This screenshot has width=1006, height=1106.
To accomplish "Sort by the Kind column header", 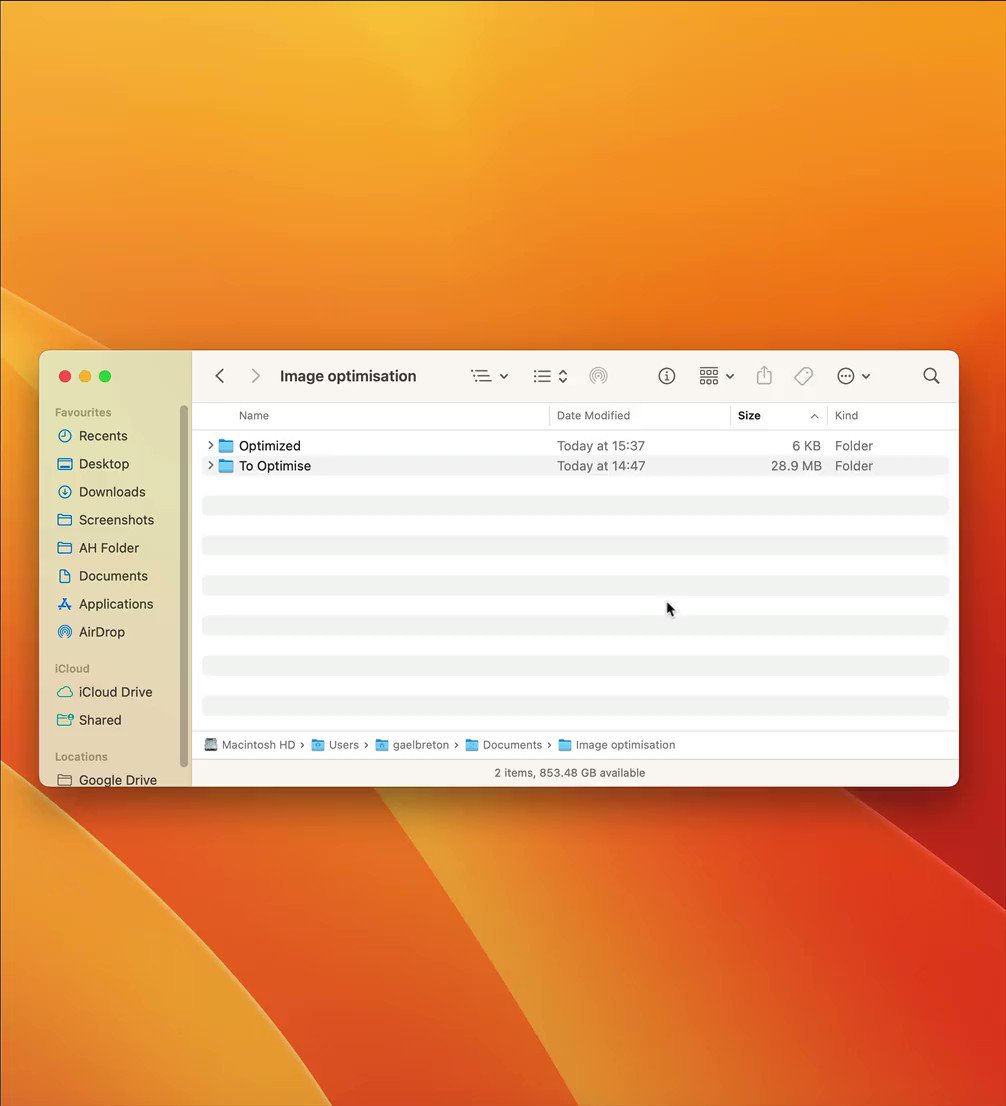I will pyautogui.click(x=847, y=415).
